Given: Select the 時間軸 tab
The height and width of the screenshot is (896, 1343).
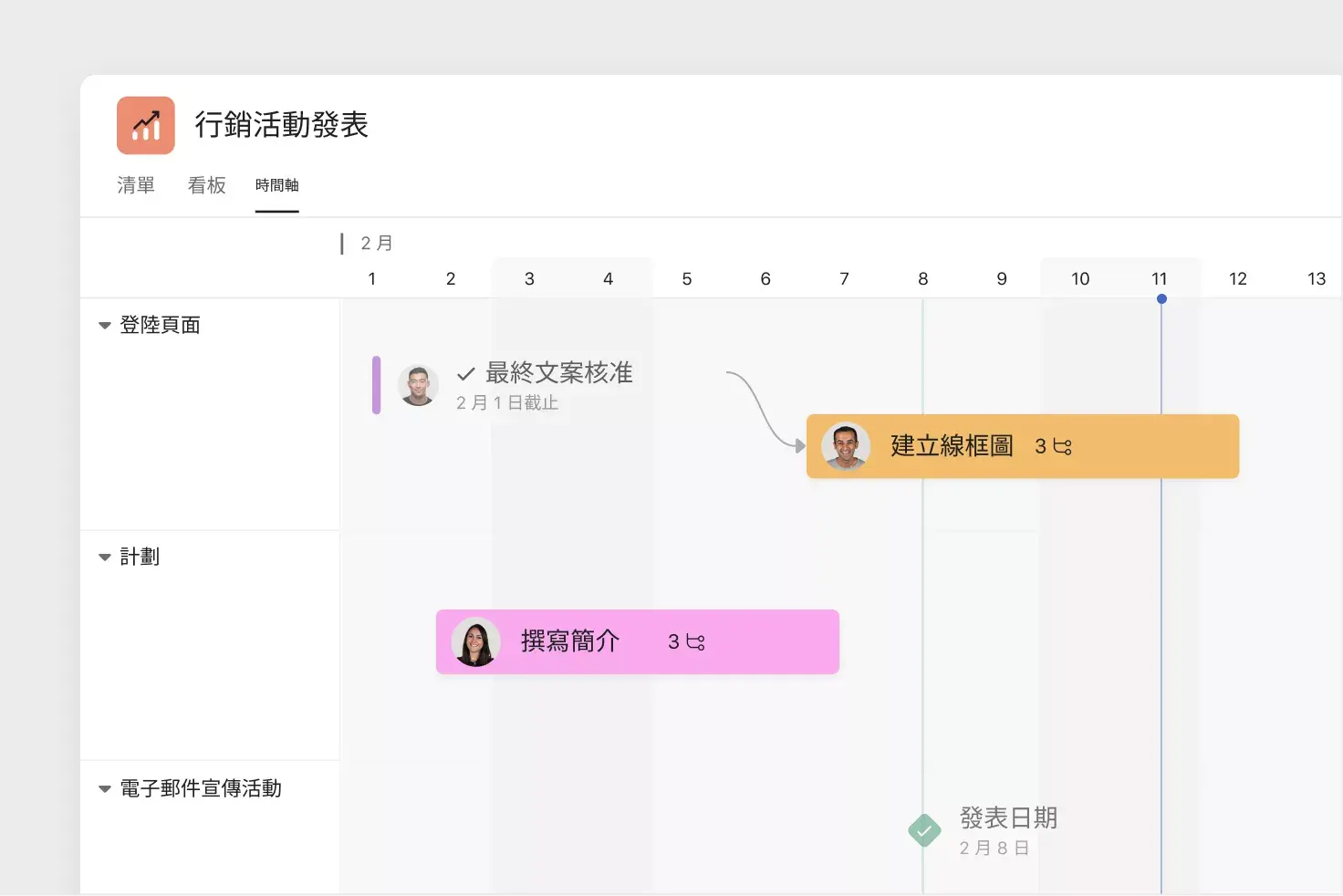Looking at the screenshot, I should tap(276, 184).
